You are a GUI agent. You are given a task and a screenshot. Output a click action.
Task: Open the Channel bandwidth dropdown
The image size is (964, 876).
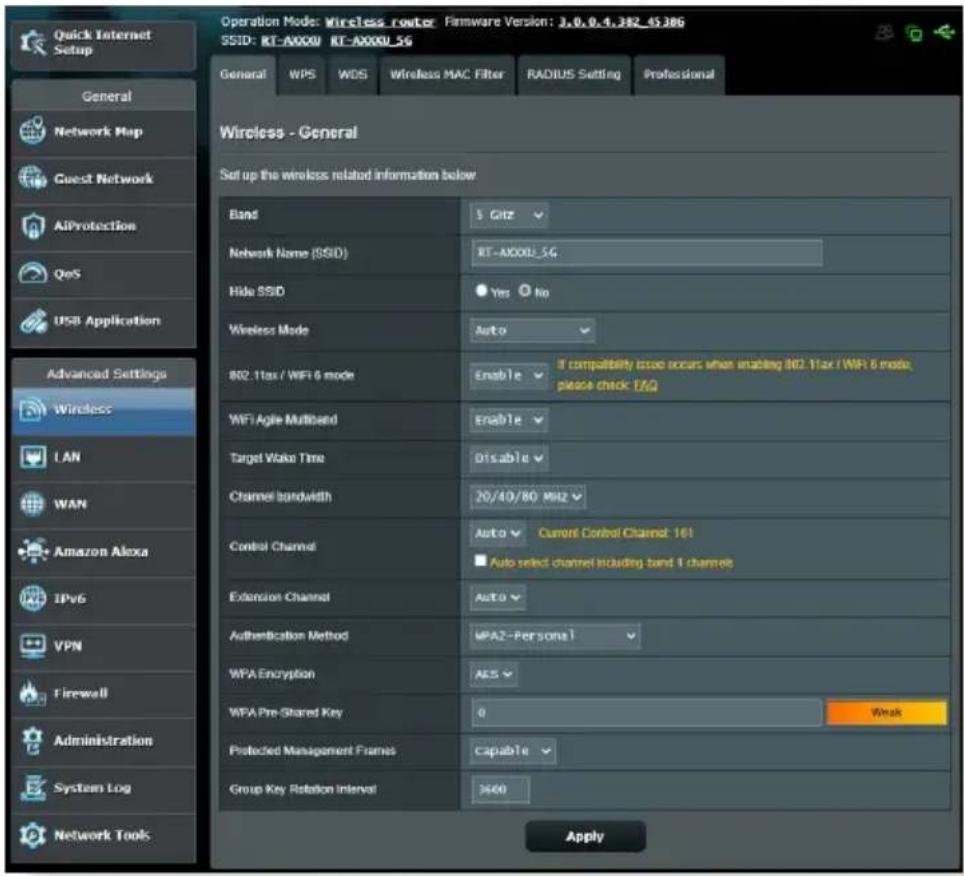pyautogui.click(x=527, y=496)
